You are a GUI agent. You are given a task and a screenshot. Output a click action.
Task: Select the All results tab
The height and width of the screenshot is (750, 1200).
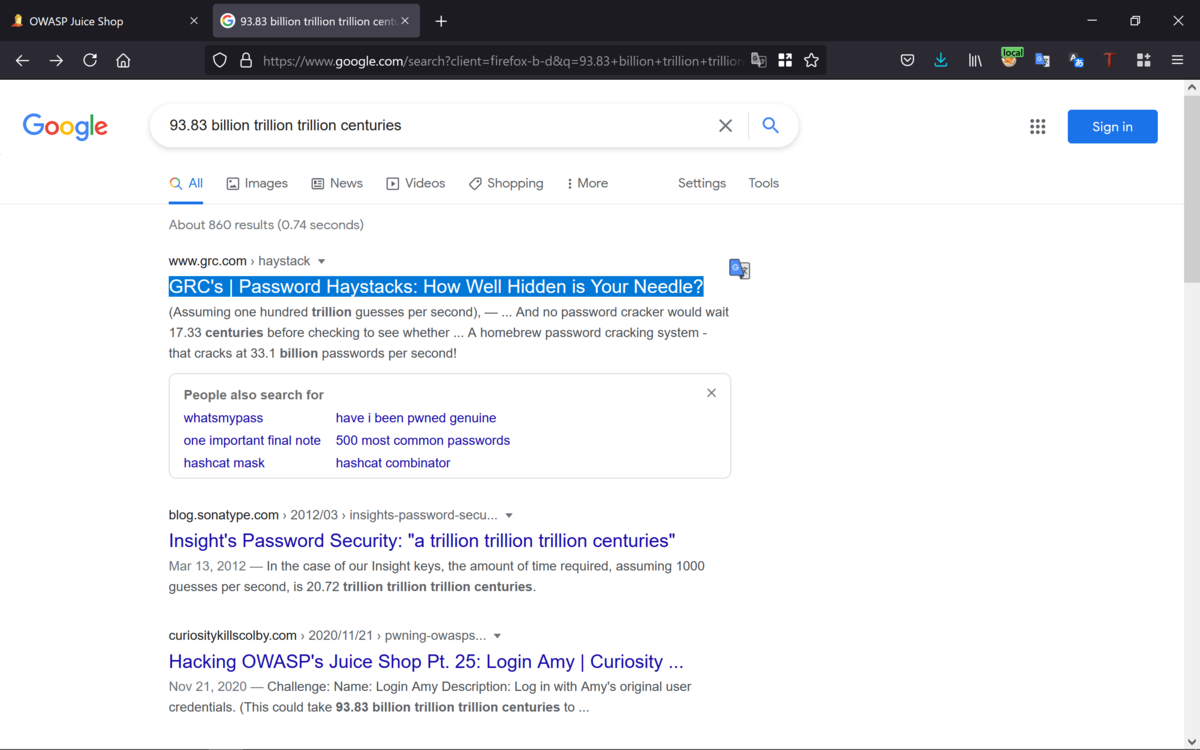[186, 183]
